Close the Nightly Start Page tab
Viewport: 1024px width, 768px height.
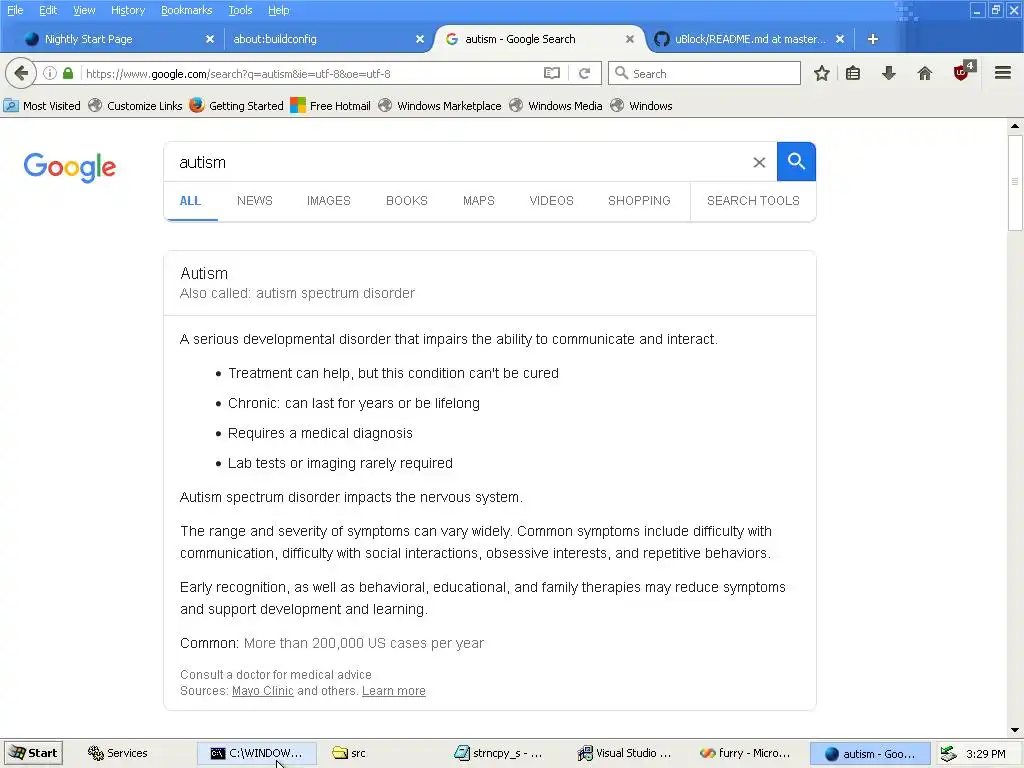click(x=210, y=39)
